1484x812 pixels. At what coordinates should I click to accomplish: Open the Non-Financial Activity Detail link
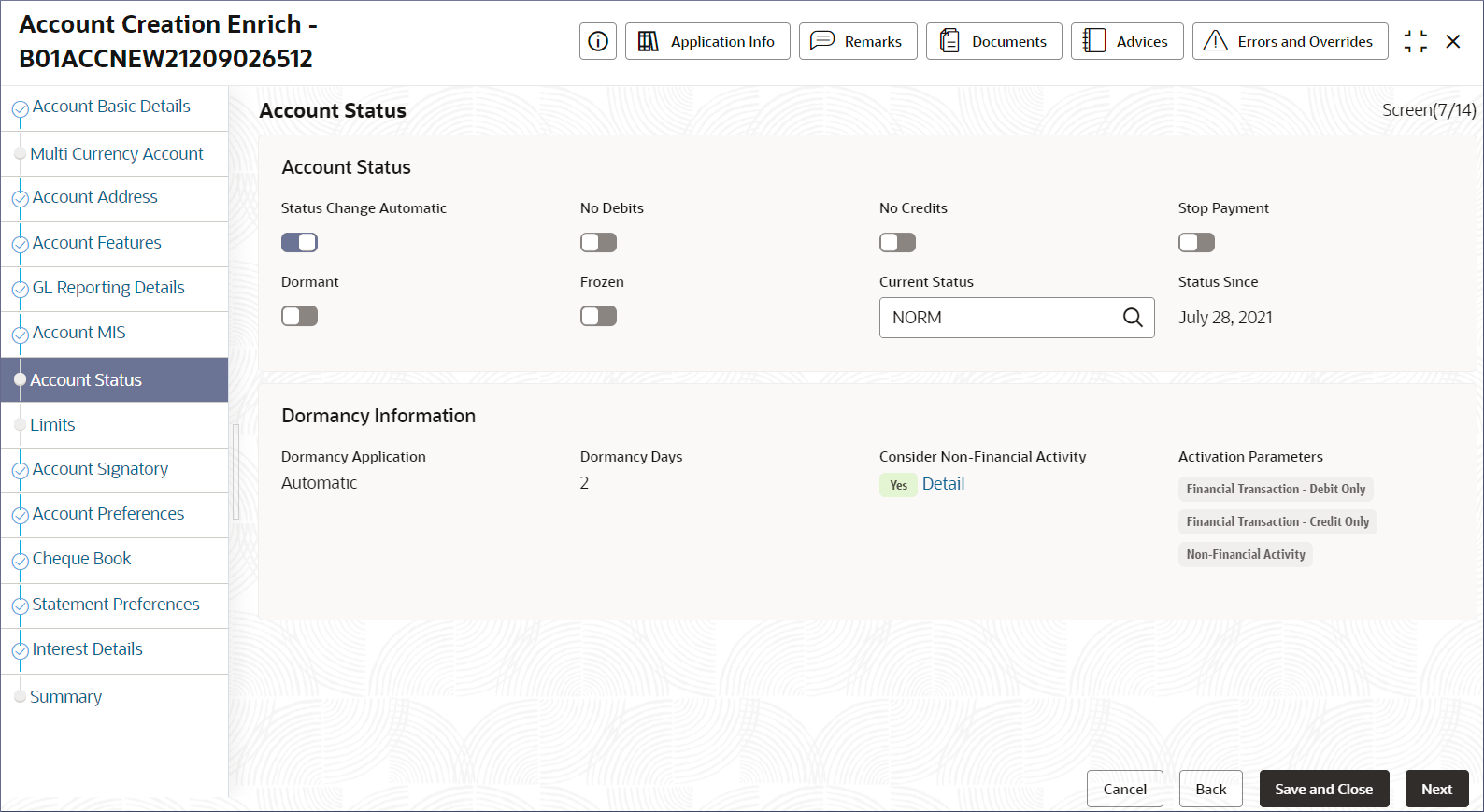click(943, 484)
